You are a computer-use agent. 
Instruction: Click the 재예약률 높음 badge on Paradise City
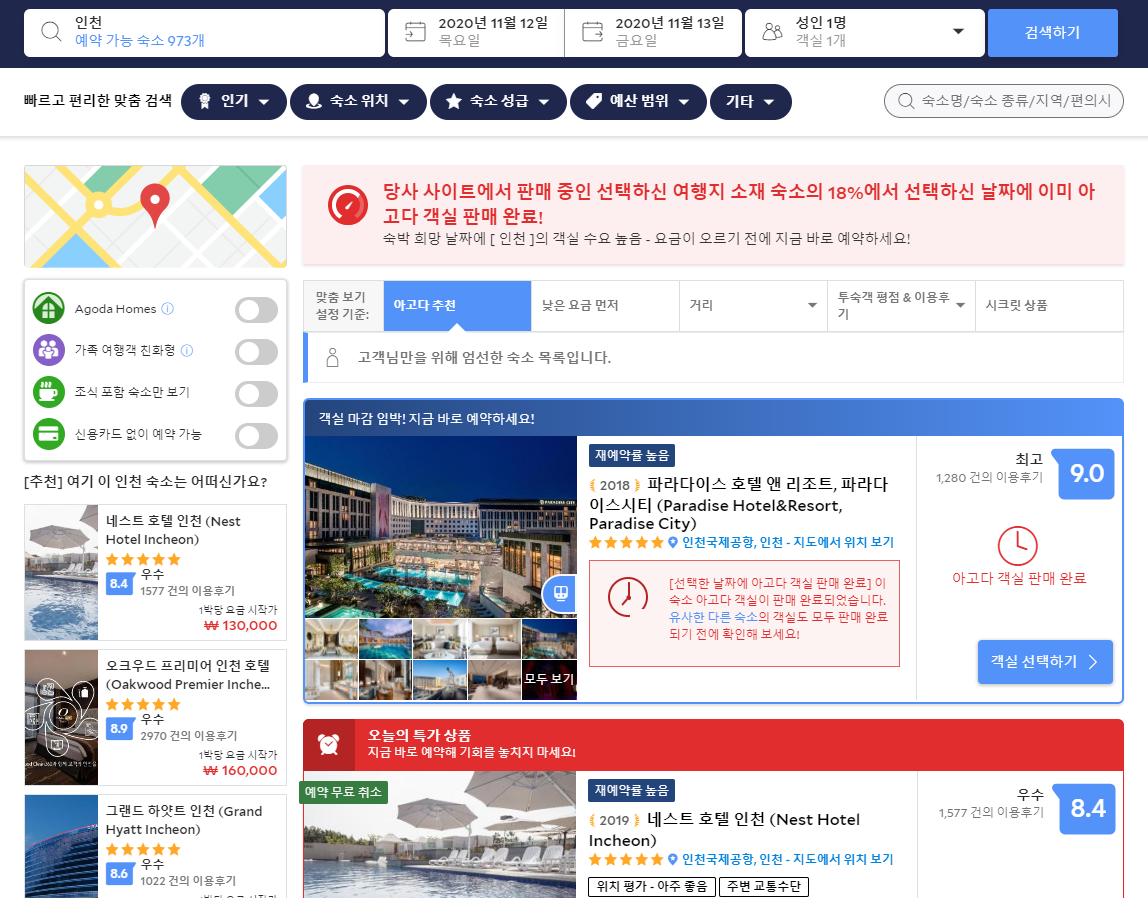point(631,455)
